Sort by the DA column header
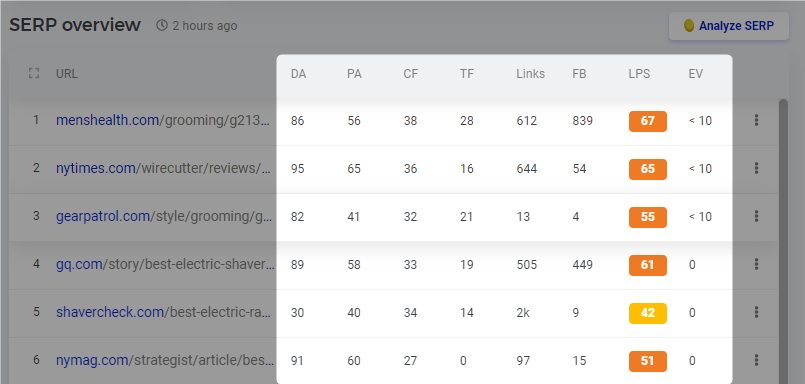The width and height of the screenshot is (805, 384). click(x=298, y=74)
